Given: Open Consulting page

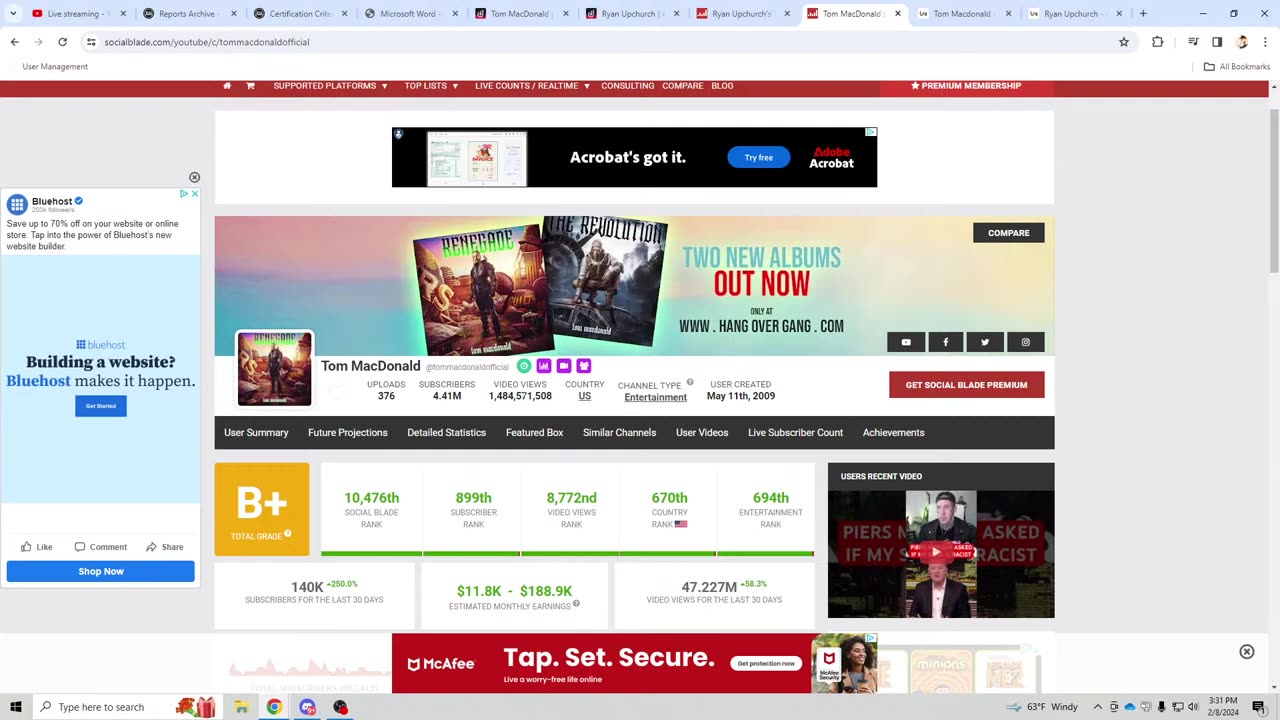Looking at the screenshot, I should pyautogui.click(x=627, y=86).
